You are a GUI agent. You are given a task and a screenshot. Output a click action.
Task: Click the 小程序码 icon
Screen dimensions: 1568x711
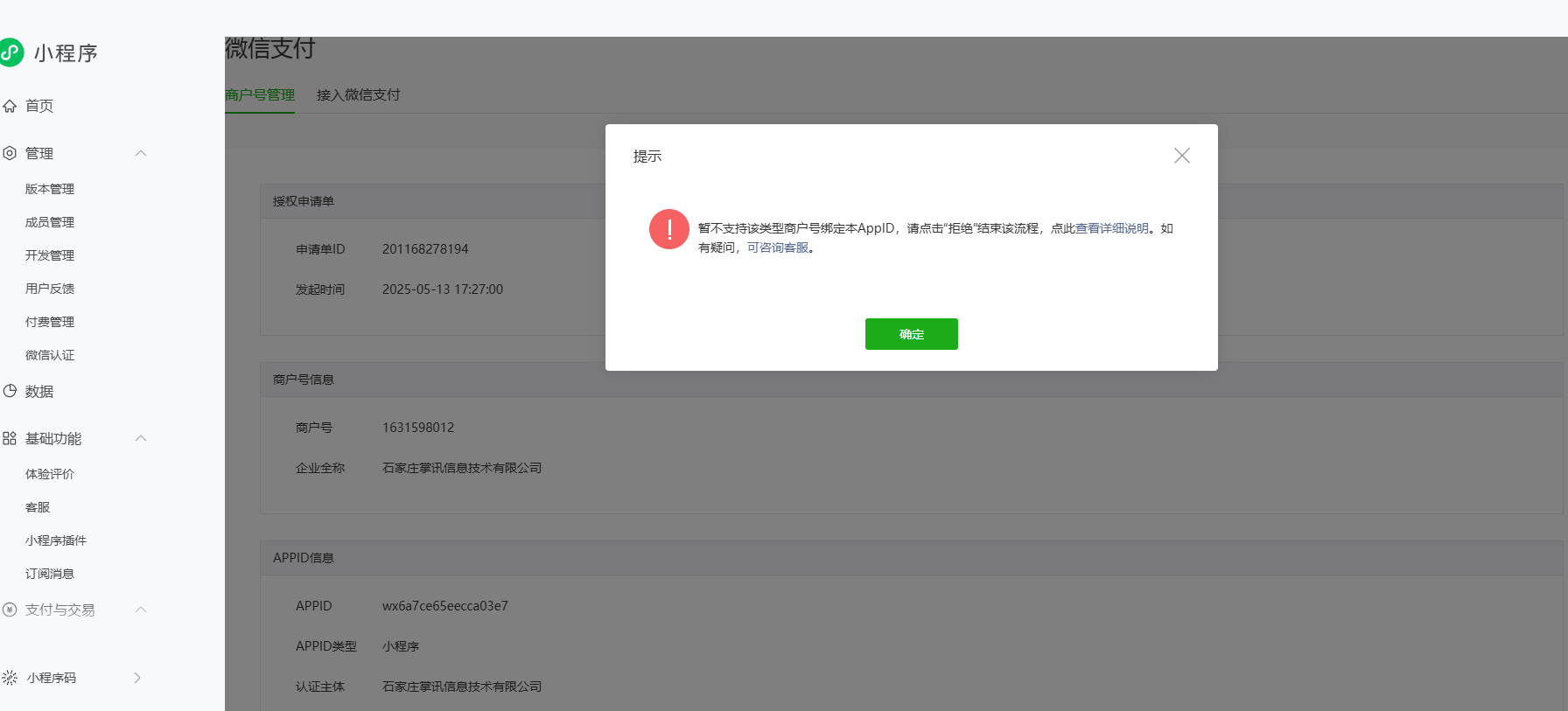pos(10,678)
